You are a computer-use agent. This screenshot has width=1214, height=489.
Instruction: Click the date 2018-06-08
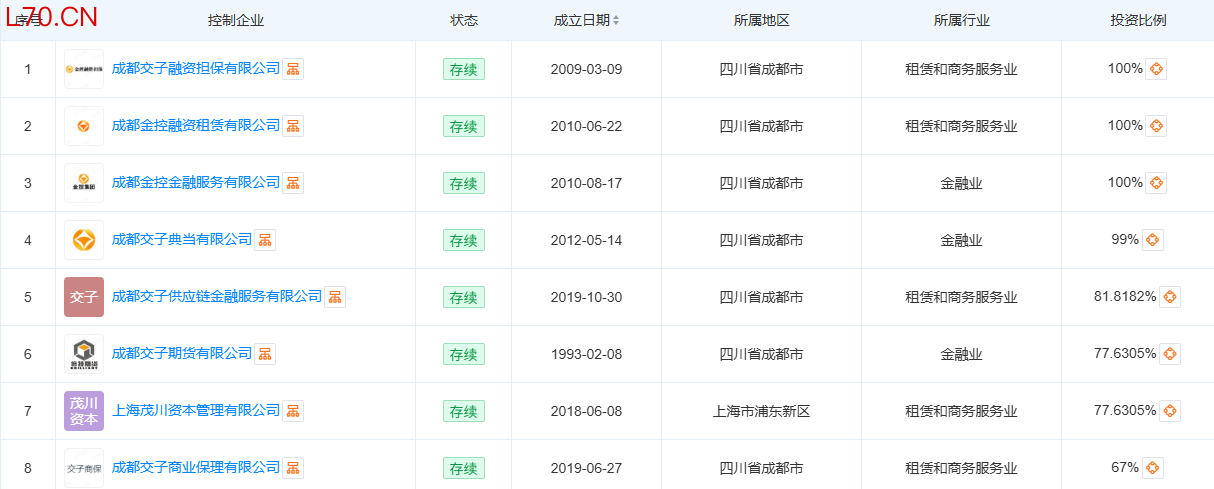[x=586, y=411]
